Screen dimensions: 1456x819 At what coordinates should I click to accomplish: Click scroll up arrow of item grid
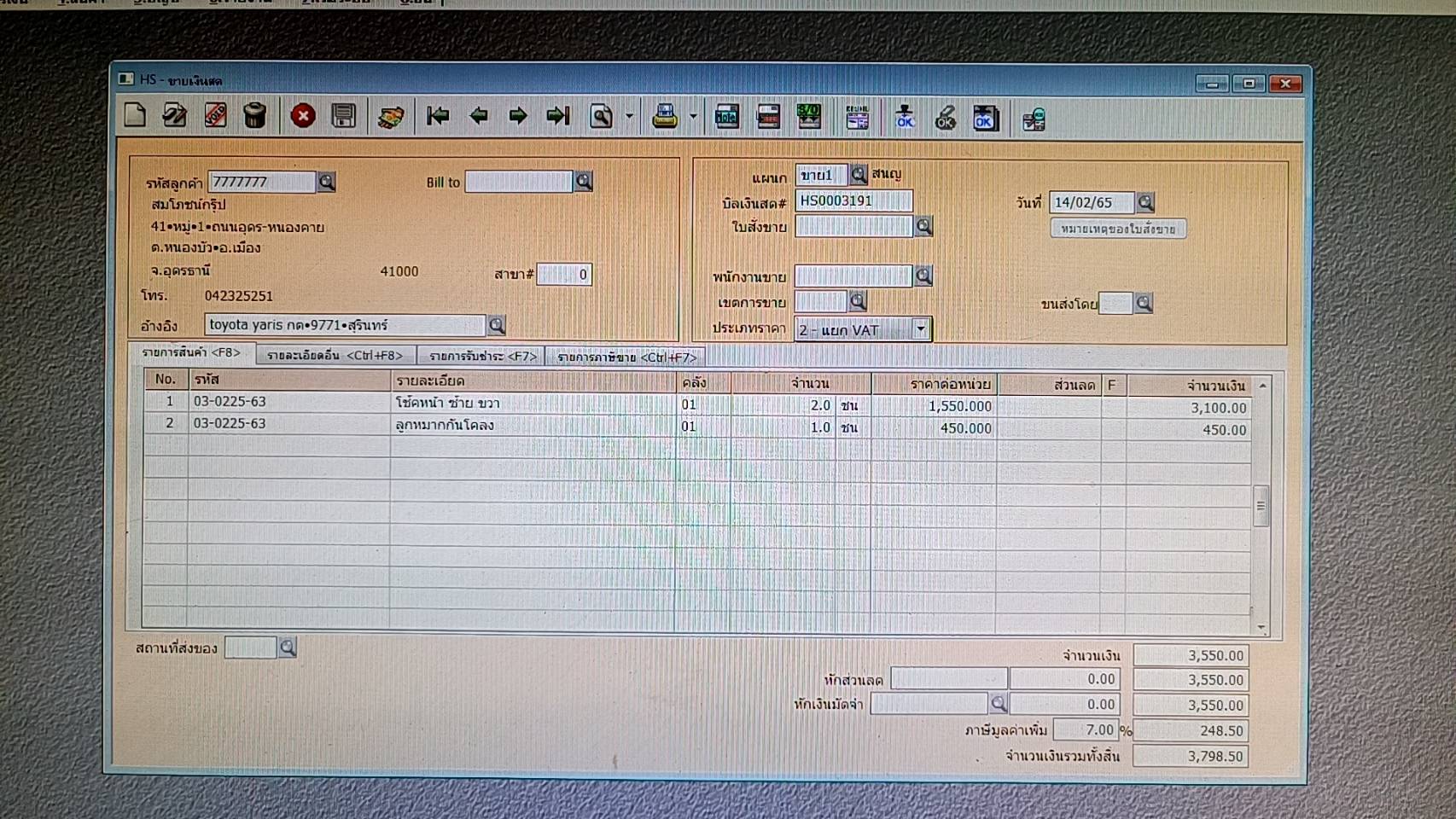coord(1262,386)
